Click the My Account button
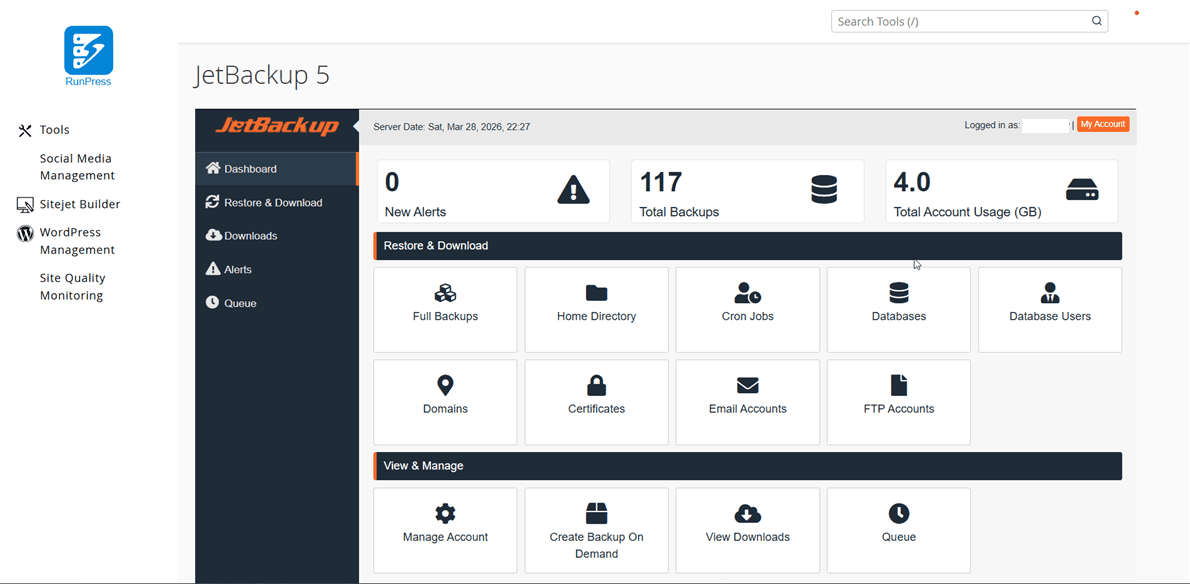The height and width of the screenshot is (584, 1190). click(x=1103, y=124)
